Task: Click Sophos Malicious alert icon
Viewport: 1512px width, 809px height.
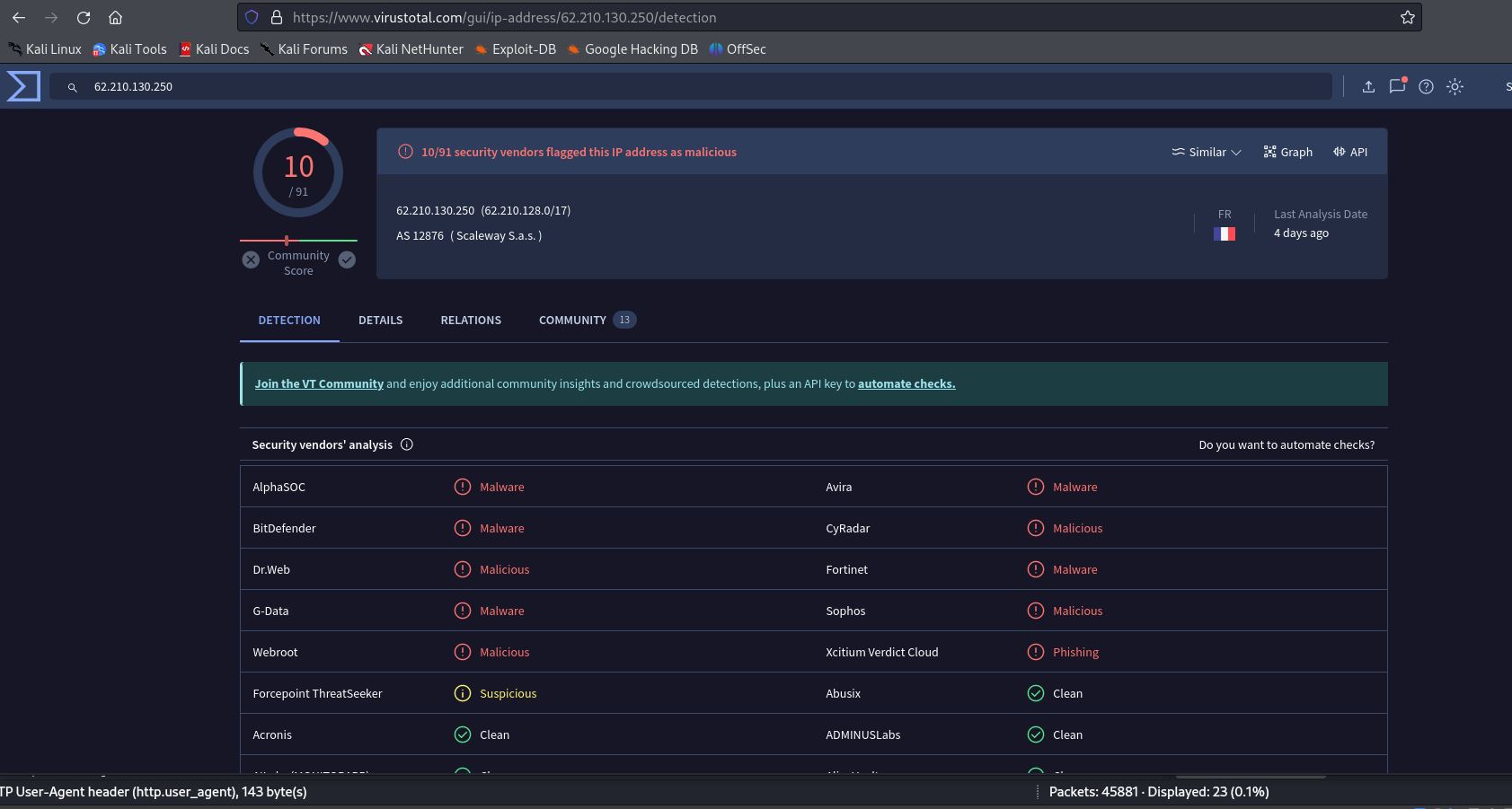Action: click(x=1036, y=611)
